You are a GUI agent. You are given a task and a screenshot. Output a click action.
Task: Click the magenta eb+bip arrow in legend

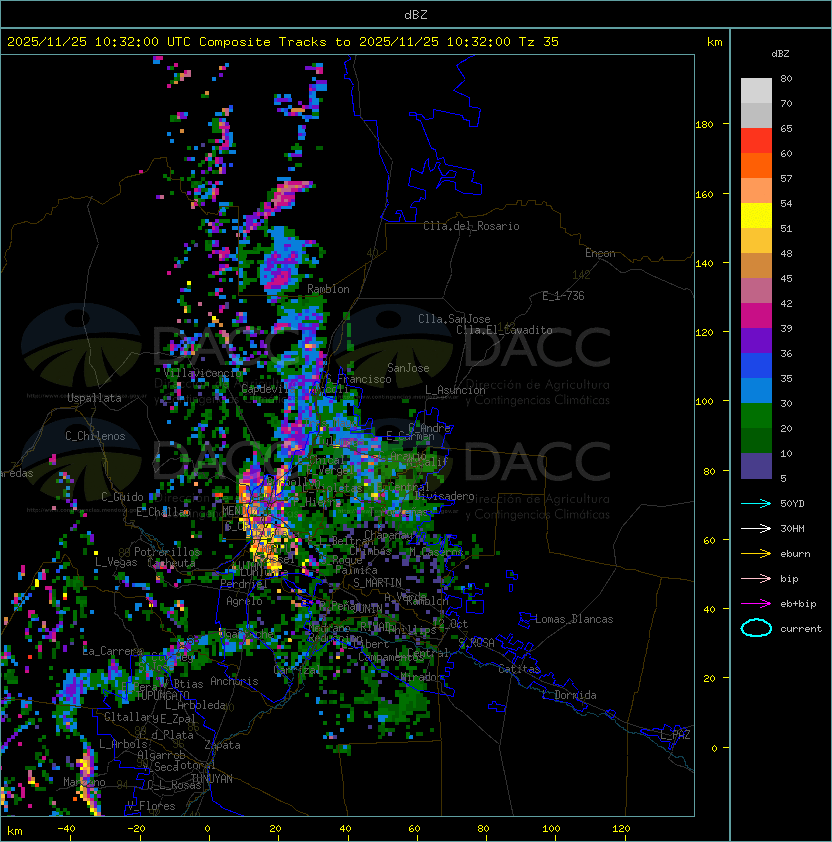[x=756, y=604]
